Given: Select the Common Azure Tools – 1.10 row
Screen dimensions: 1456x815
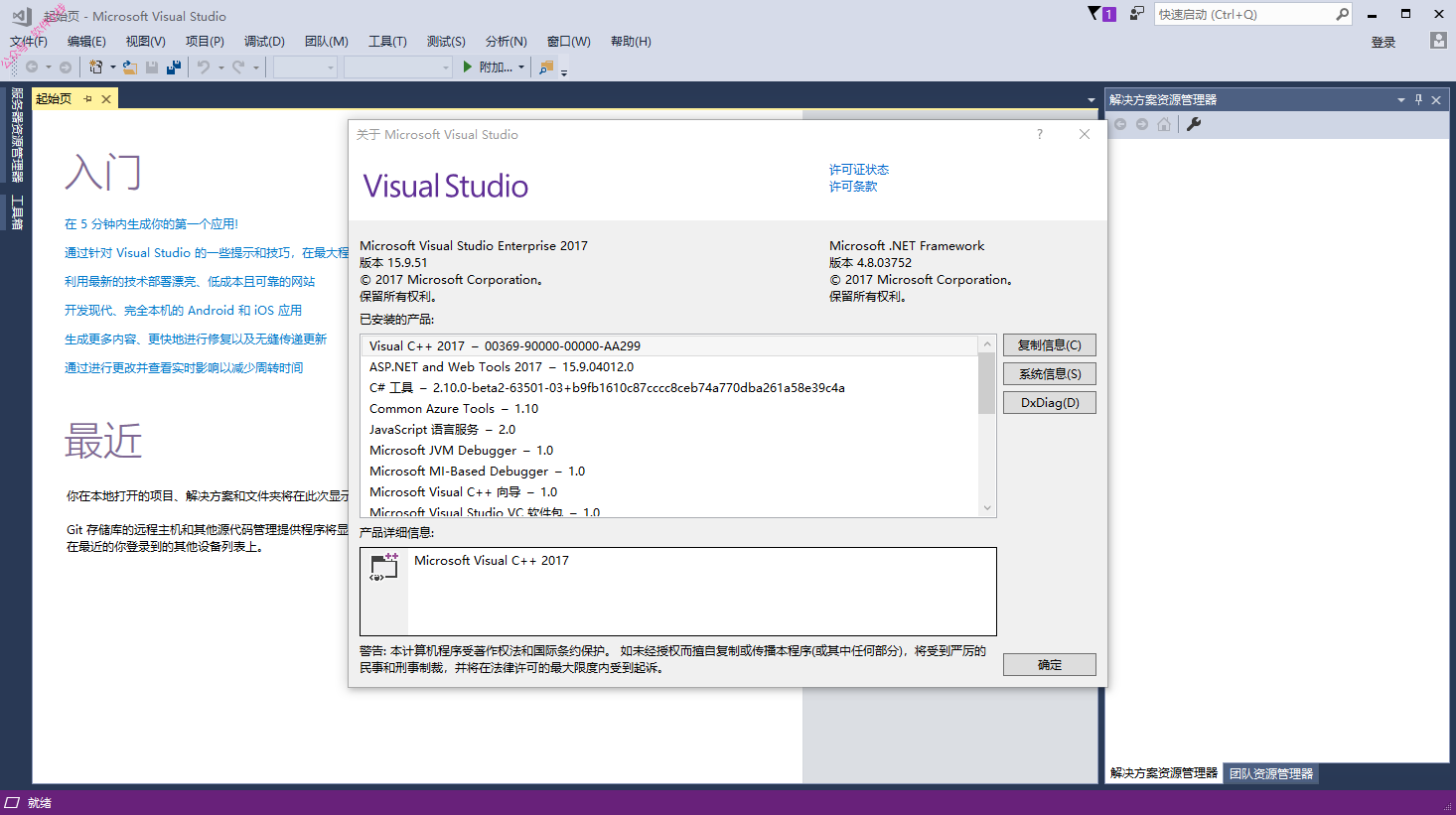Looking at the screenshot, I should coord(669,409).
